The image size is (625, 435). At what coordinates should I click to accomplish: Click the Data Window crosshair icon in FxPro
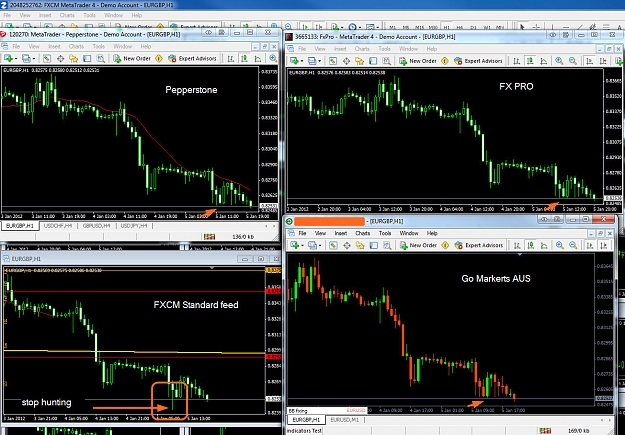pos(346,61)
